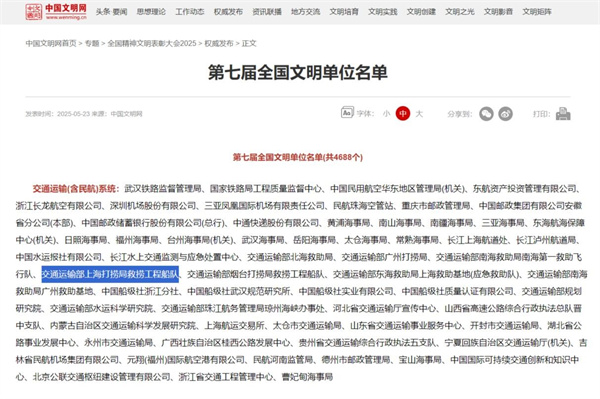Click the 中国文明网 site logo

tap(56, 12)
